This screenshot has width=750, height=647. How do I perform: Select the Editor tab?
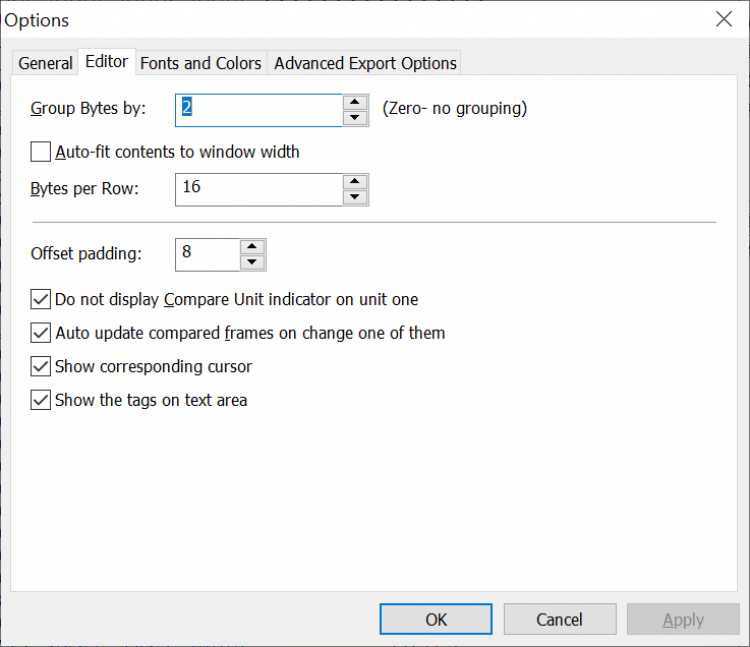tap(106, 62)
